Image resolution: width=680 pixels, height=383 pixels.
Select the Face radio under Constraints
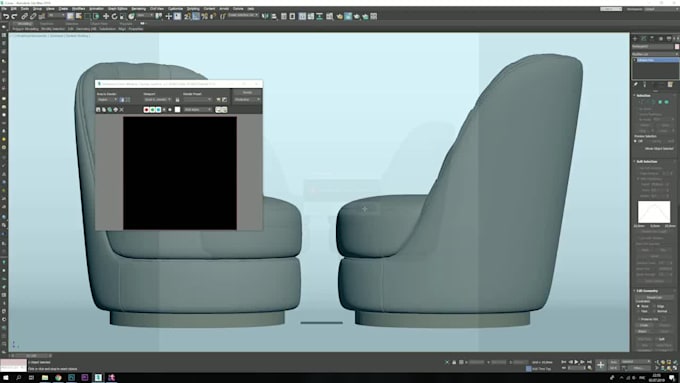[638, 311]
